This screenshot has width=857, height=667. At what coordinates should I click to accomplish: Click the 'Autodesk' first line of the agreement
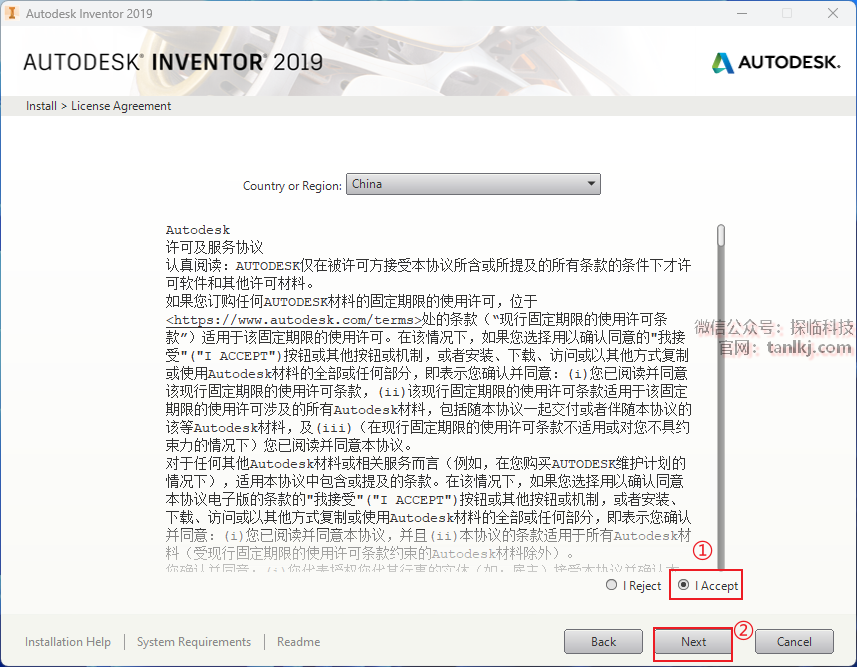tap(198, 230)
